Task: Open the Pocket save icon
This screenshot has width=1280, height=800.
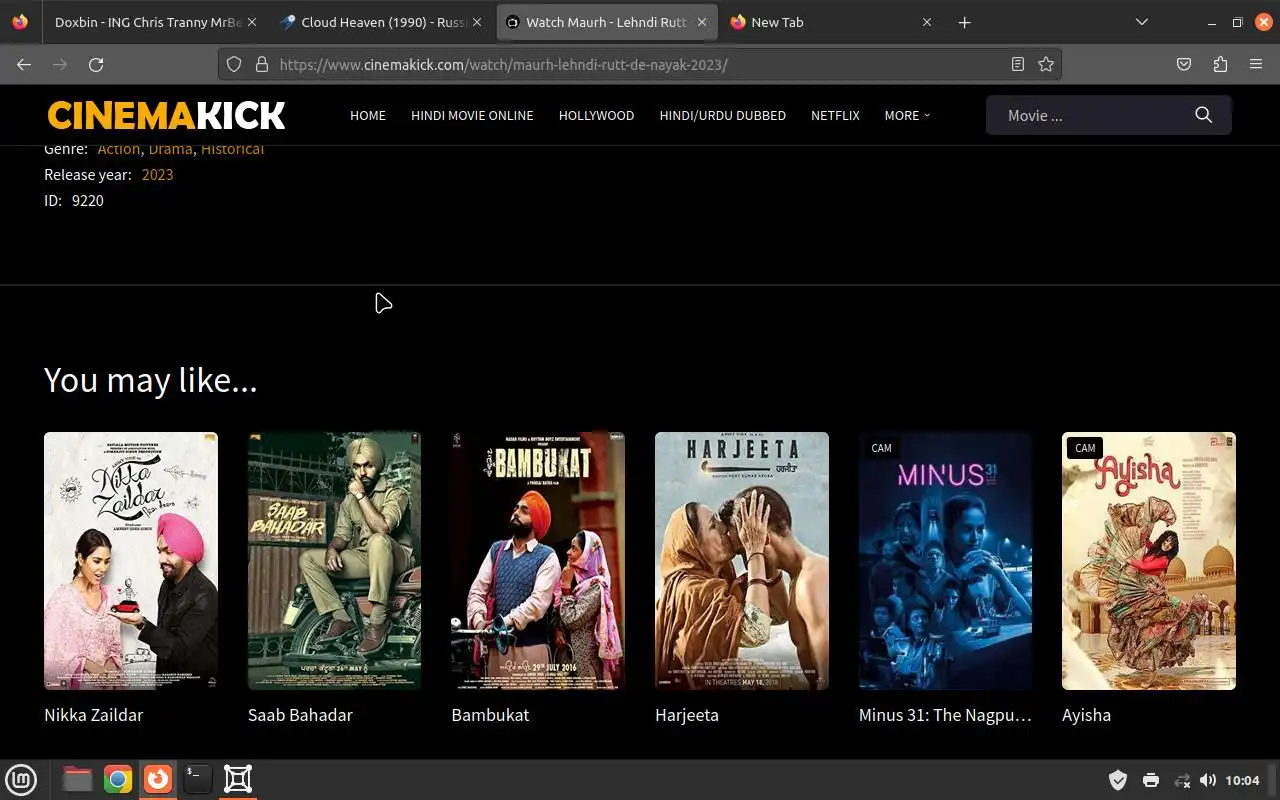Action: 1184,64
